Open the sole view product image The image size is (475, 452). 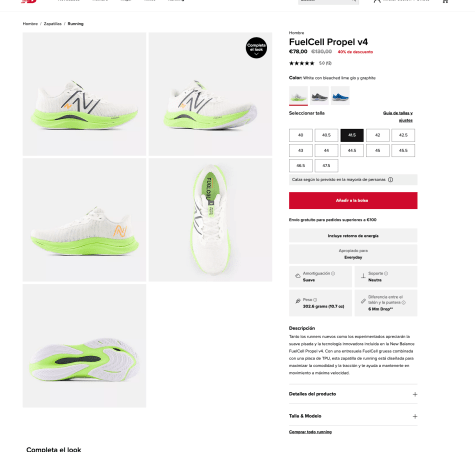(x=84, y=346)
